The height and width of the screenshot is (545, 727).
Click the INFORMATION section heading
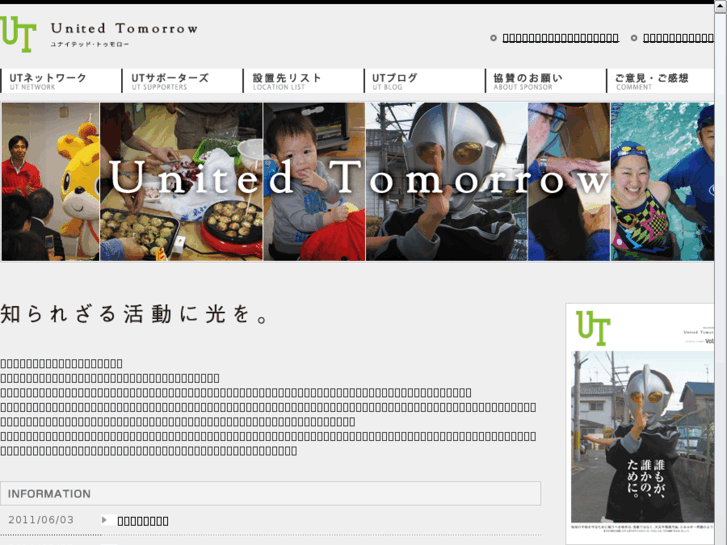click(x=49, y=494)
